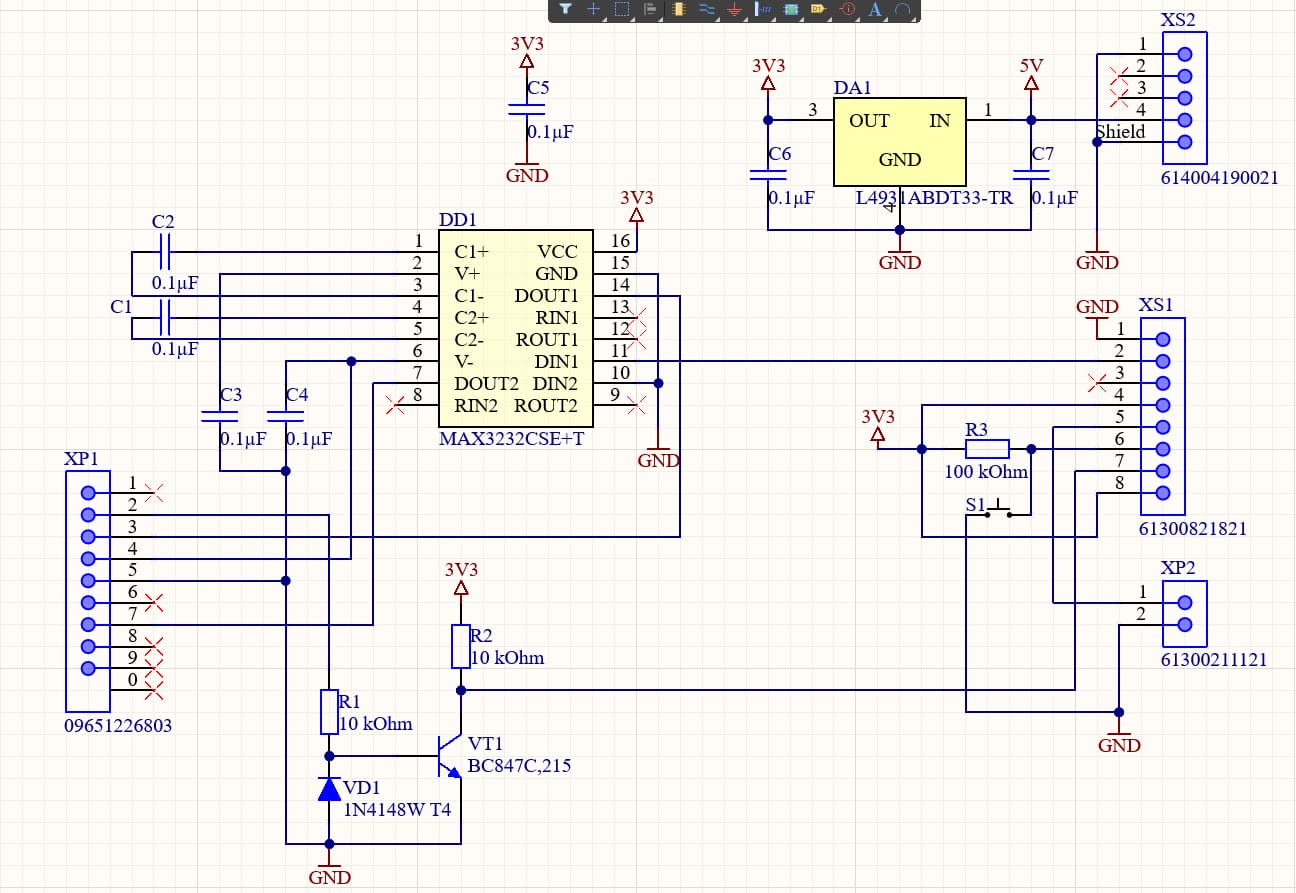The height and width of the screenshot is (893, 1296).
Task: Select the text string tool
Action: point(875,10)
